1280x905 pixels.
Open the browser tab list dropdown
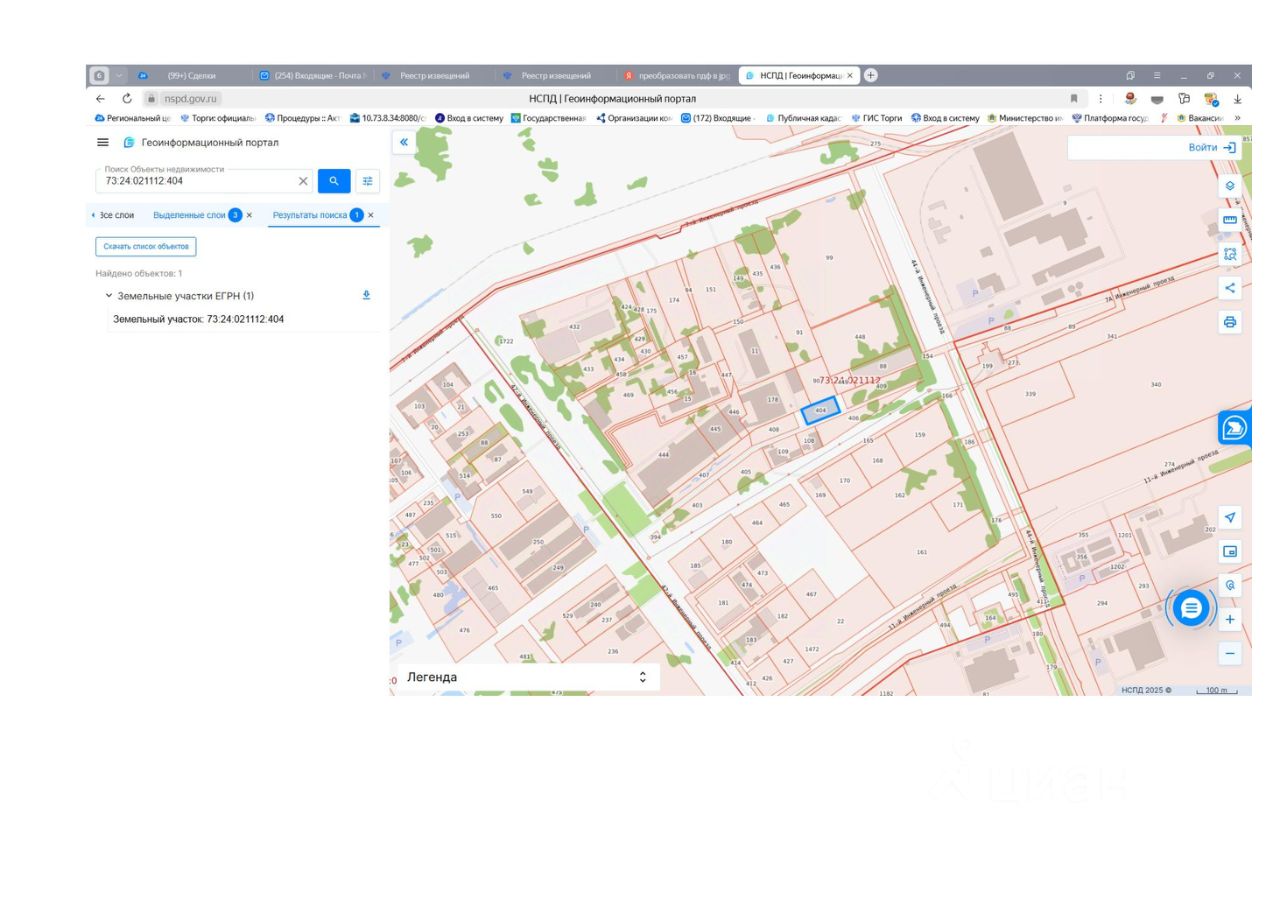tap(120, 75)
